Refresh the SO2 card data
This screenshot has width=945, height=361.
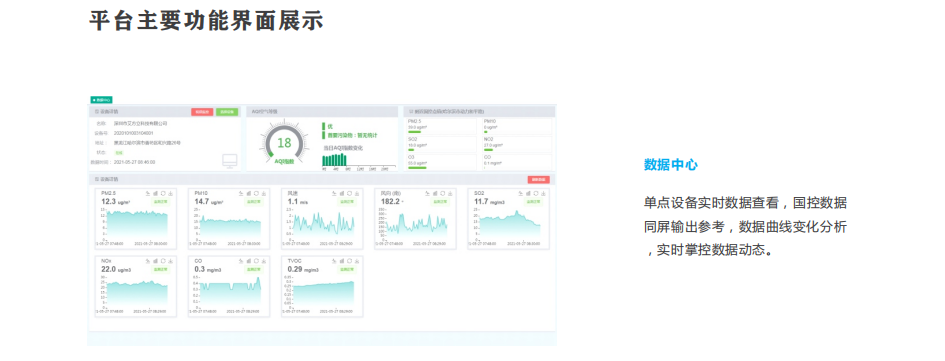pos(536,193)
